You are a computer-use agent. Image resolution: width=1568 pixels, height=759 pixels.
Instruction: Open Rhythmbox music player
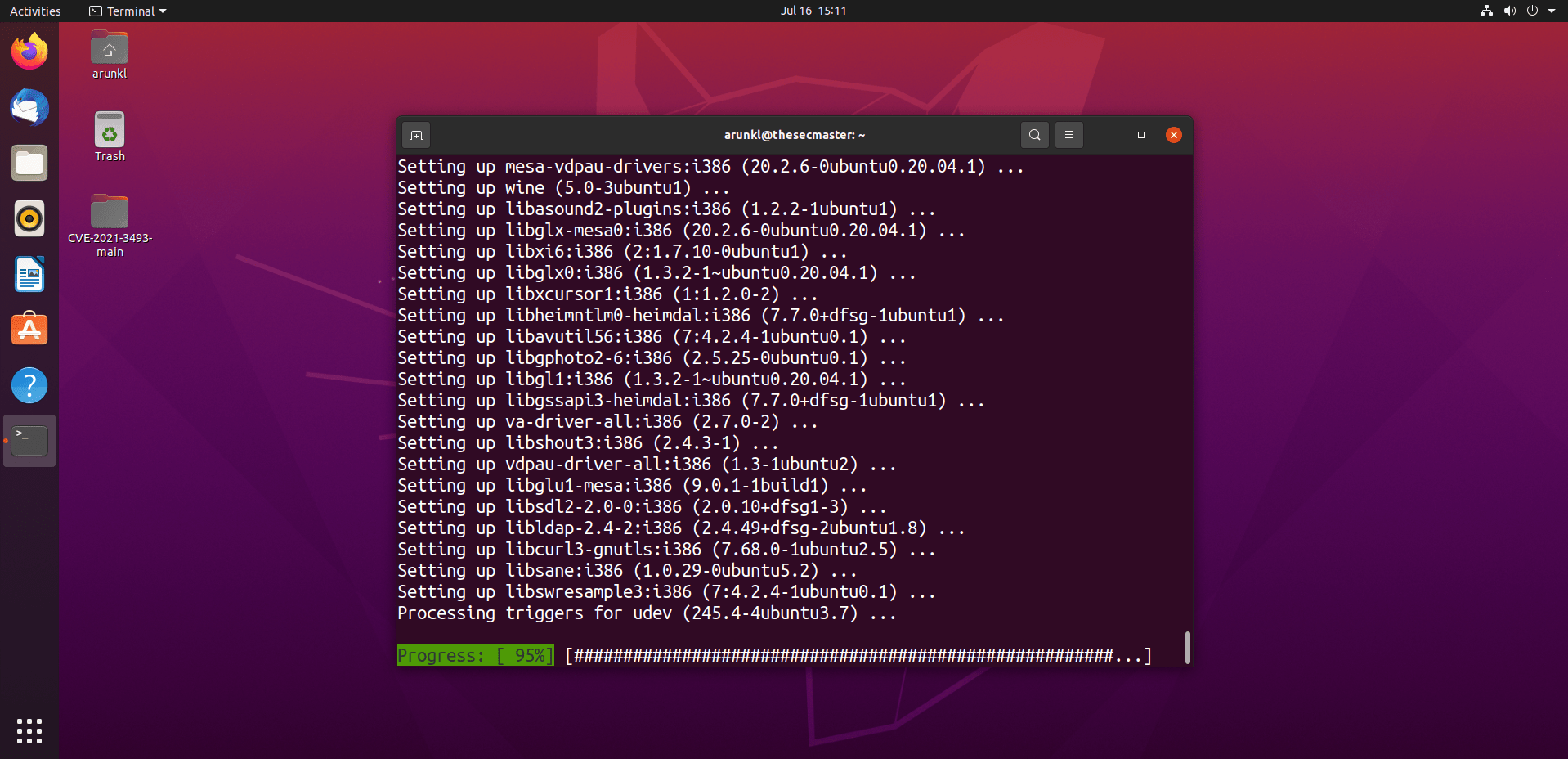click(x=29, y=218)
